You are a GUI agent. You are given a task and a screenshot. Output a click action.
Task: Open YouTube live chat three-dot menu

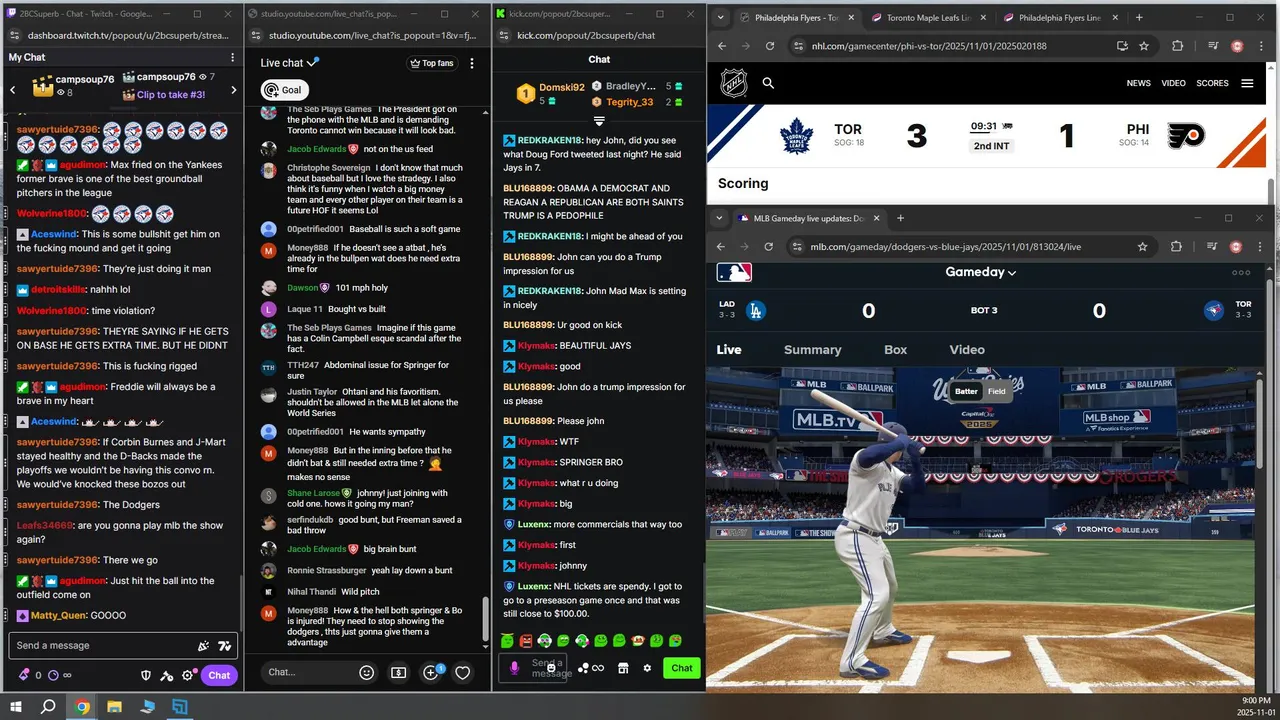[474, 63]
